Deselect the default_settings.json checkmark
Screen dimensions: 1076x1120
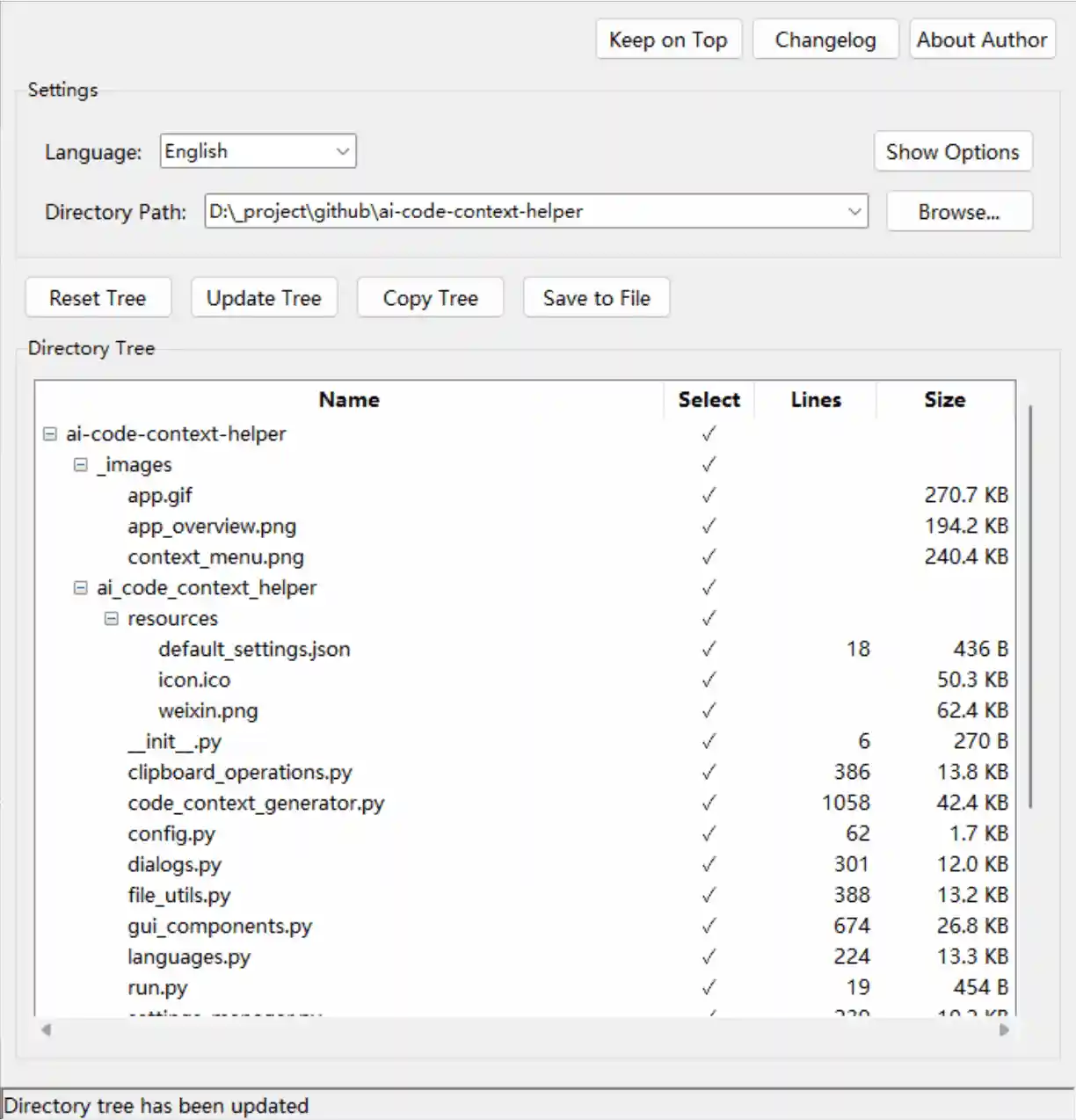(709, 650)
